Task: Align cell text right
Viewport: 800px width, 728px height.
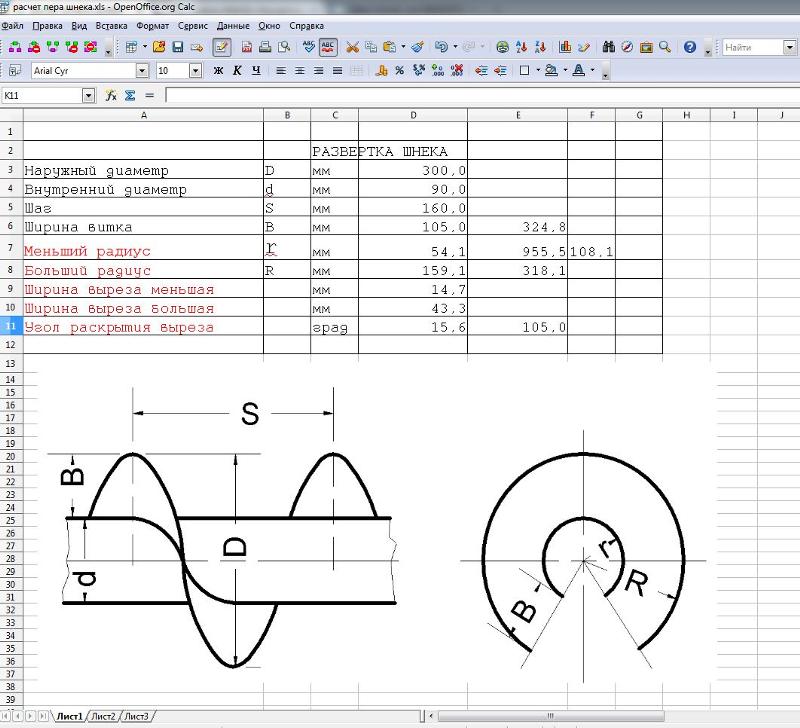Action: point(318,70)
